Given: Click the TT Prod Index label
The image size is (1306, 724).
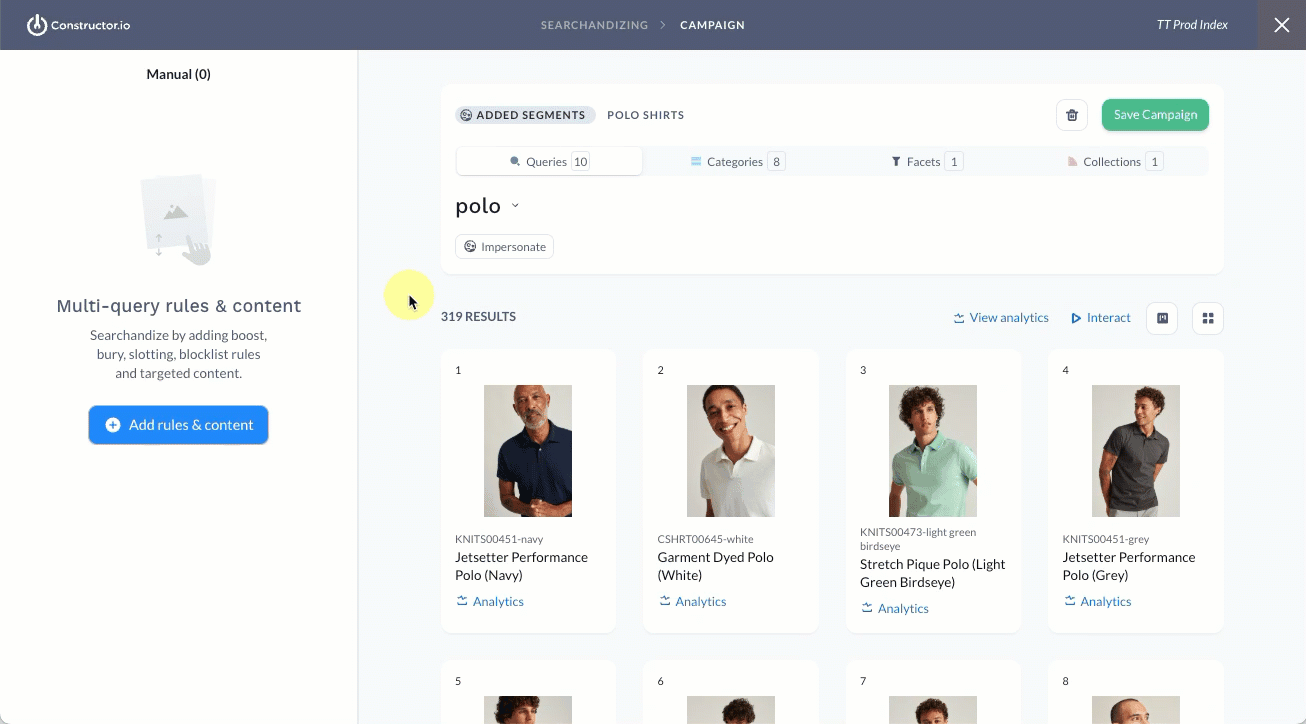Looking at the screenshot, I should tap(1192, 25).
